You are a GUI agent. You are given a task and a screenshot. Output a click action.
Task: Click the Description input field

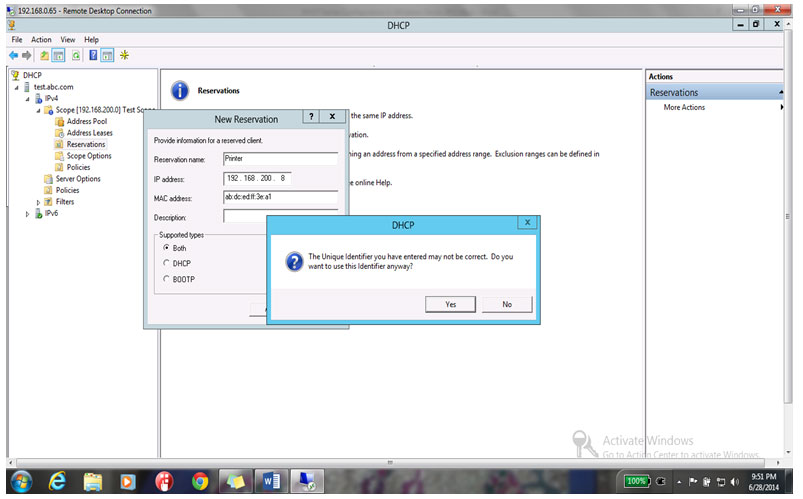tap(280, 216)
